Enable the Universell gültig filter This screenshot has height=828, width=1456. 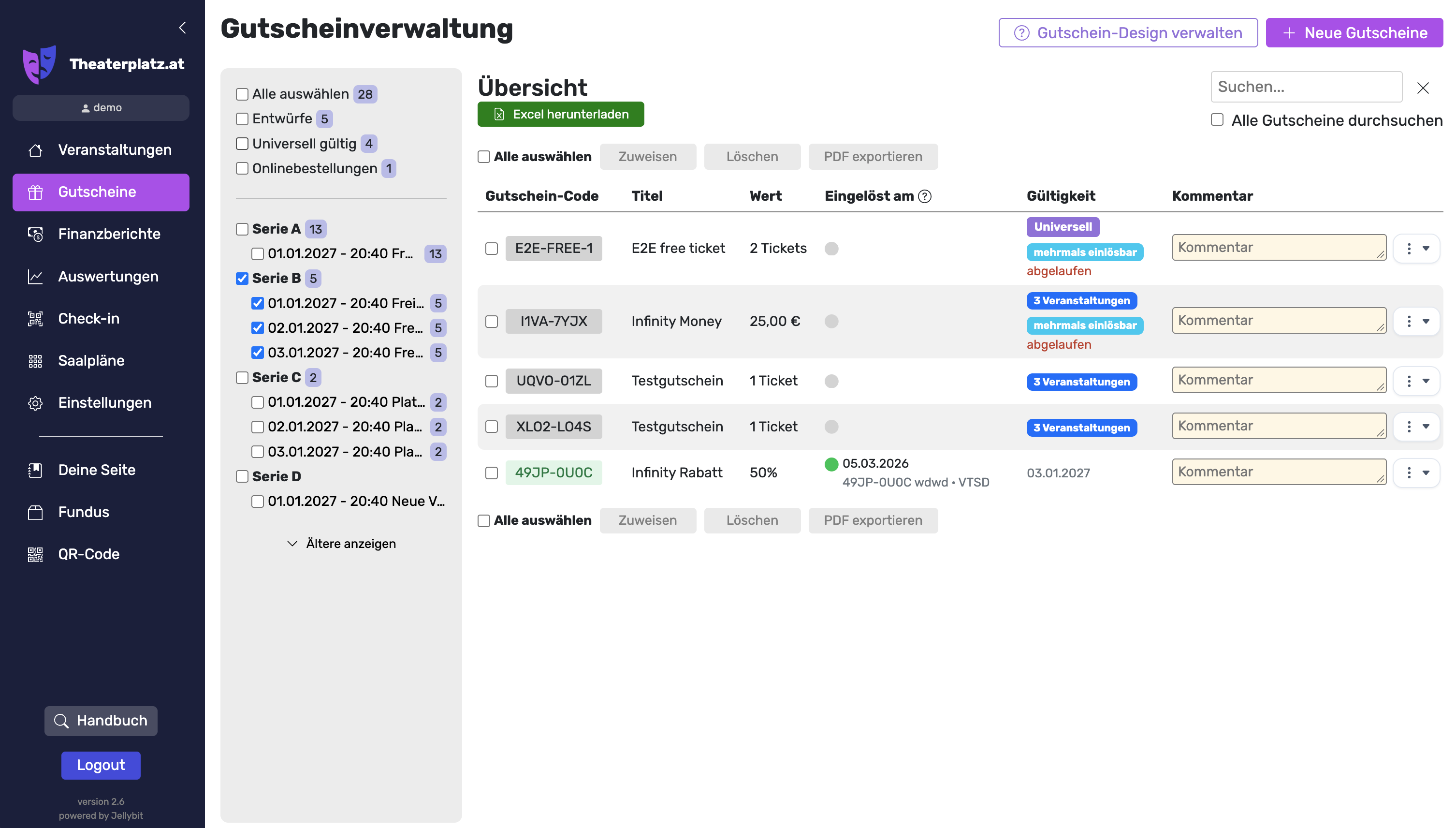tap(242, 144)
